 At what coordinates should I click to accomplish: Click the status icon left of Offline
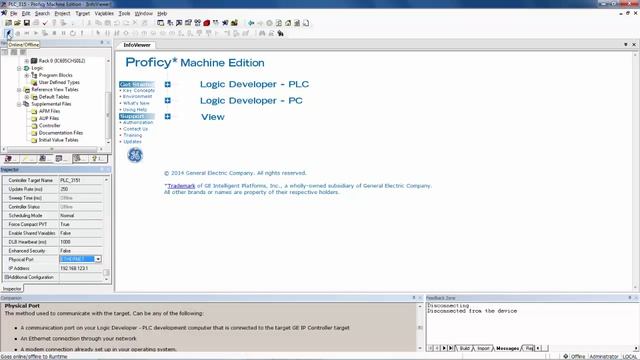[566, 356]
